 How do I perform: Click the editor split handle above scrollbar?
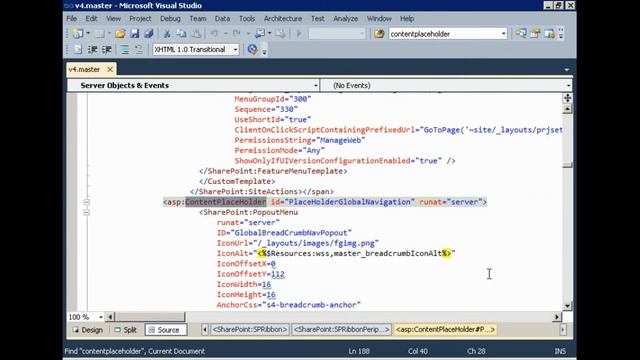coord(567,98)
